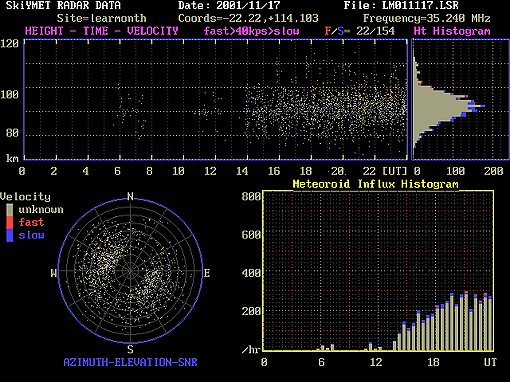Image resolution: width=510 pixels, height=382 pixels.
Task: Click the peak bar of the height histogram
Action: click(449, 106)
